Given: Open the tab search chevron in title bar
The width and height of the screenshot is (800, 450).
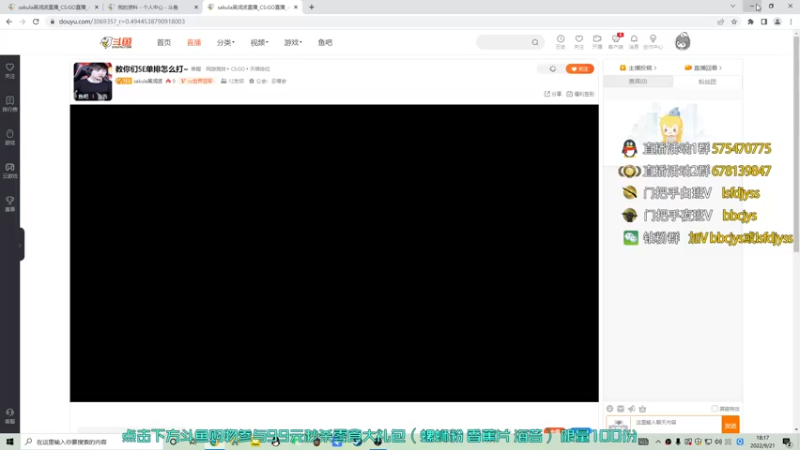Looking at the screenshot, I should click(x=733, y=6).
